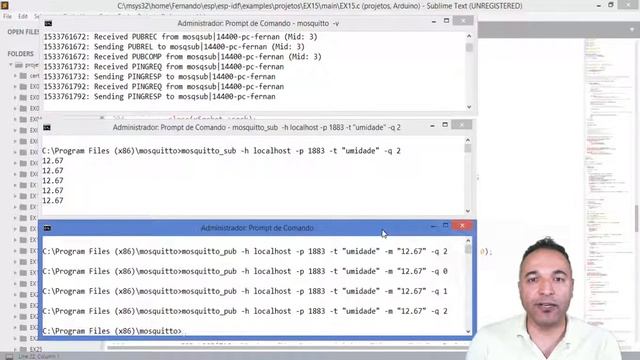Click the FOLDERS sidebar header
This screenshot has height=360, width=640.
(x=20, y=53)
